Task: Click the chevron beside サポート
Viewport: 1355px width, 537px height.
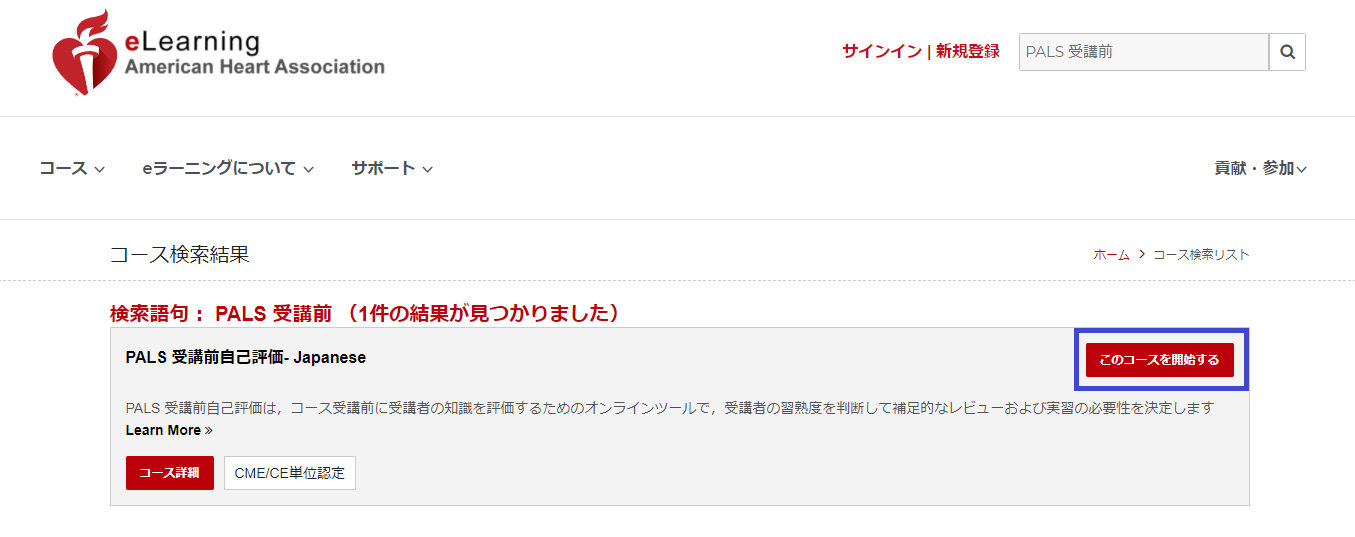Action: (x=427, y=170)
